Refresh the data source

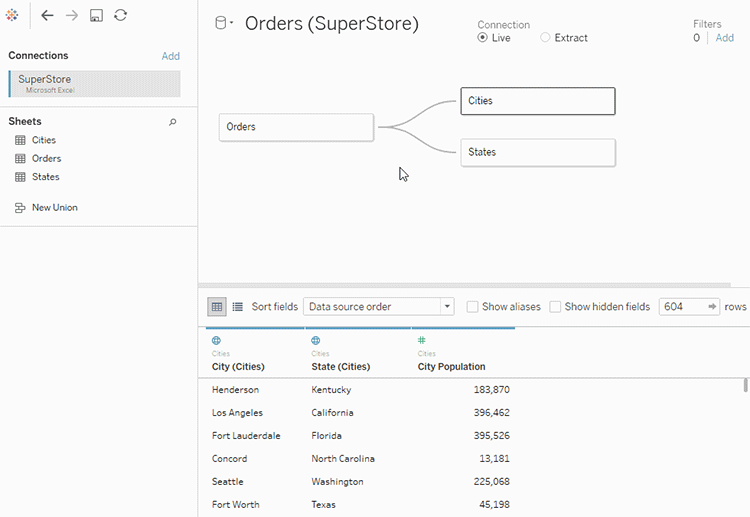tap(120, 16)
